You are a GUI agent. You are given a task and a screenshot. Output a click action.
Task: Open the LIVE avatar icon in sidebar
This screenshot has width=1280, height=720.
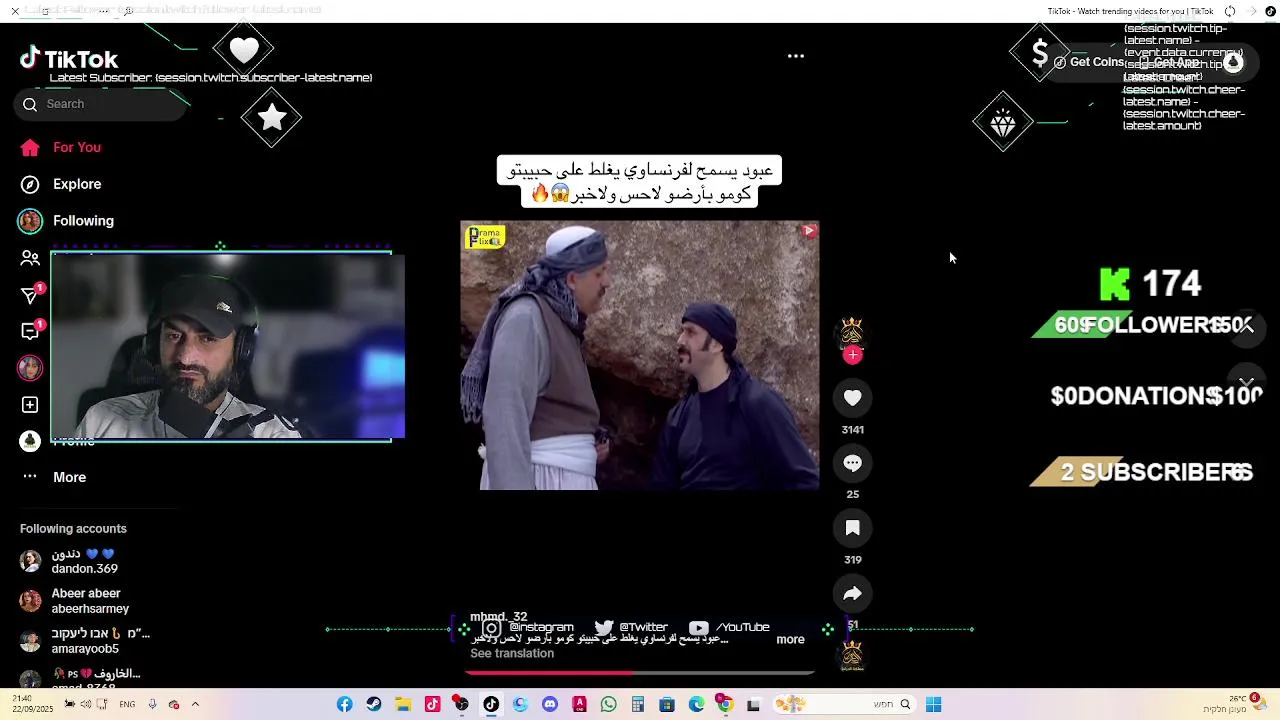(x=30, y=368)
